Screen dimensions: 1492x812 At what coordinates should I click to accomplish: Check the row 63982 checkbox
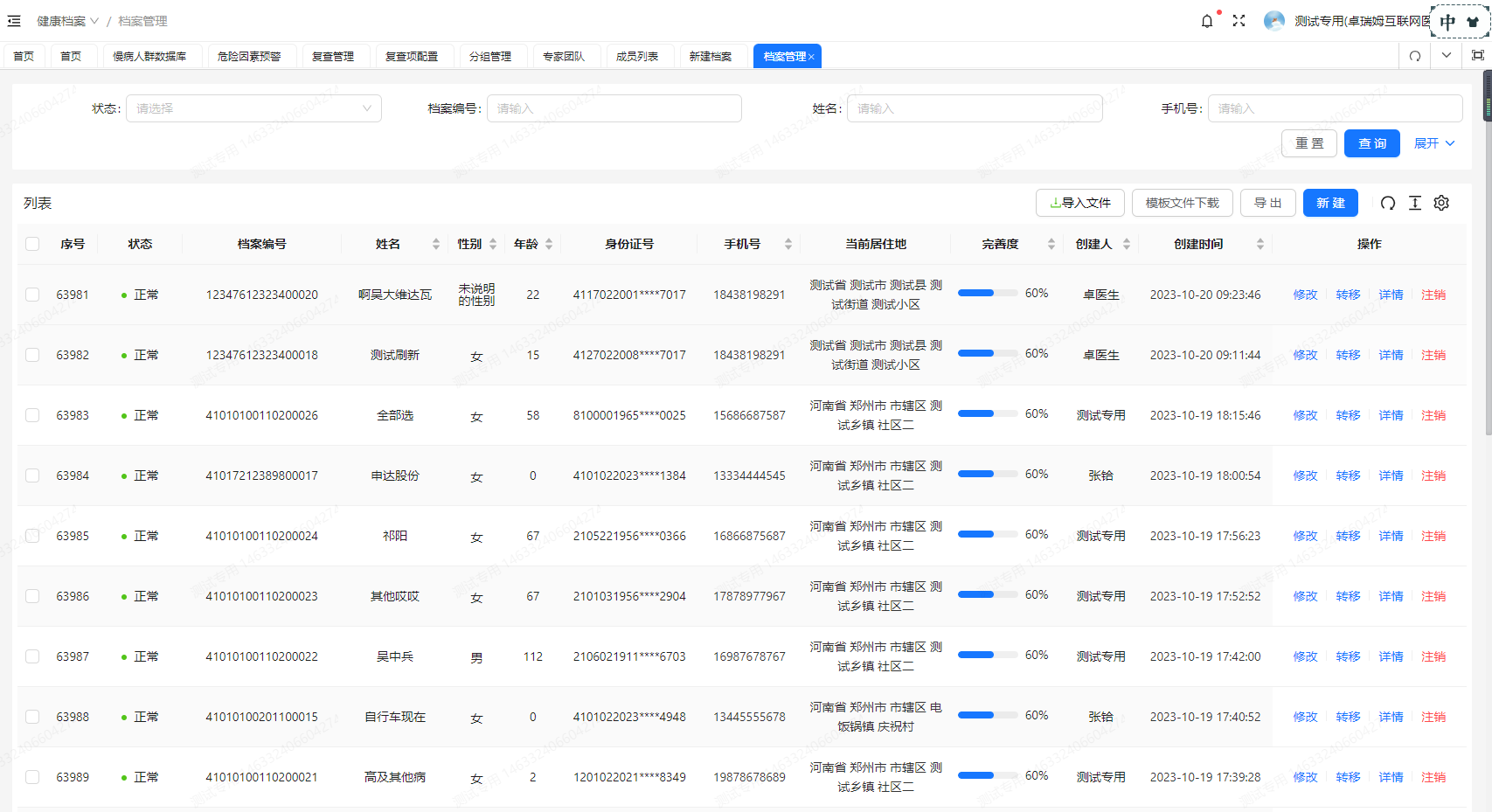pyautogui.click(x=32, y=355)
